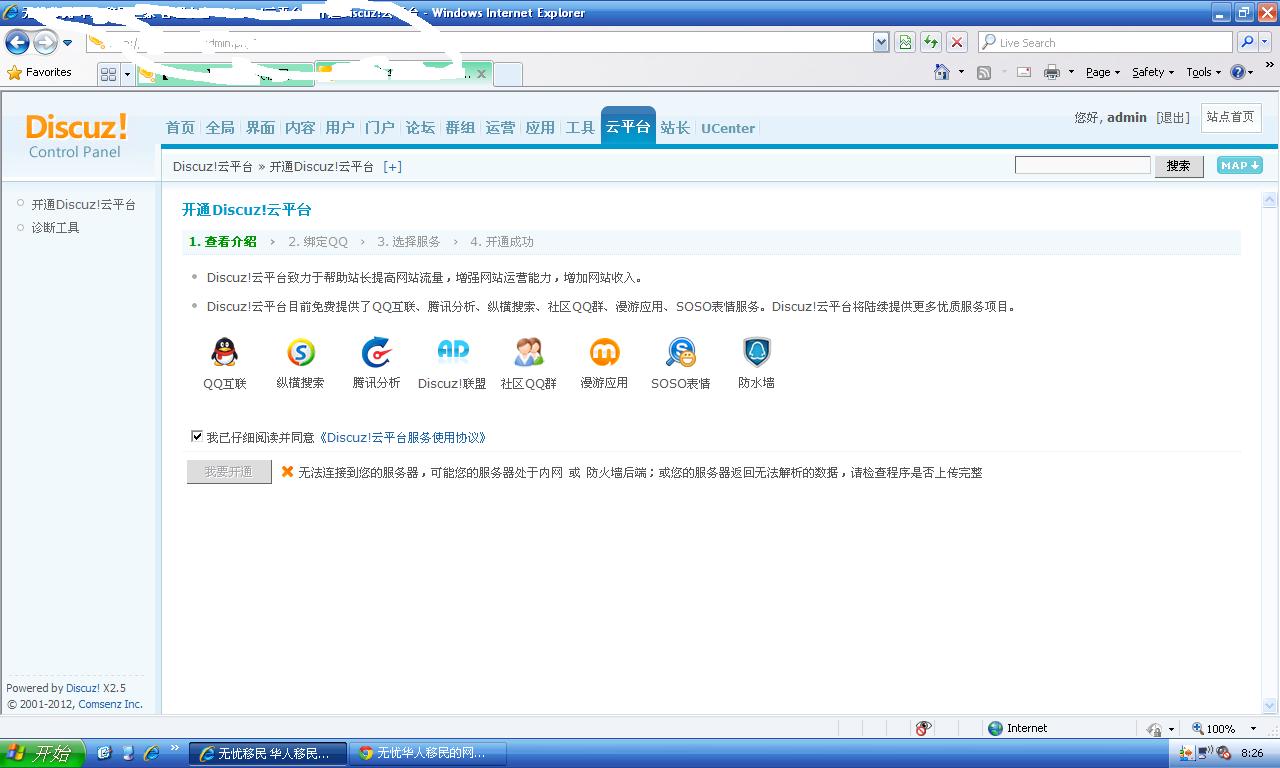Click the MAP button icon
This screenshot has width=1280, height=768.
1239,166
